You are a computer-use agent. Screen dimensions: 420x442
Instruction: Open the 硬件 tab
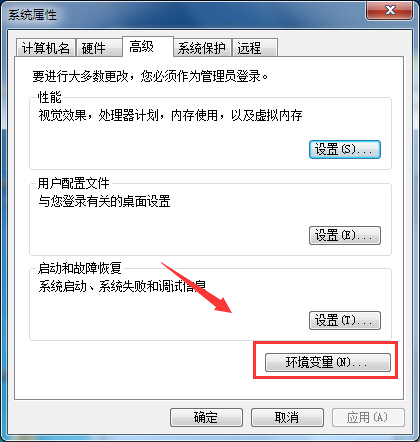tap(98, 48)
